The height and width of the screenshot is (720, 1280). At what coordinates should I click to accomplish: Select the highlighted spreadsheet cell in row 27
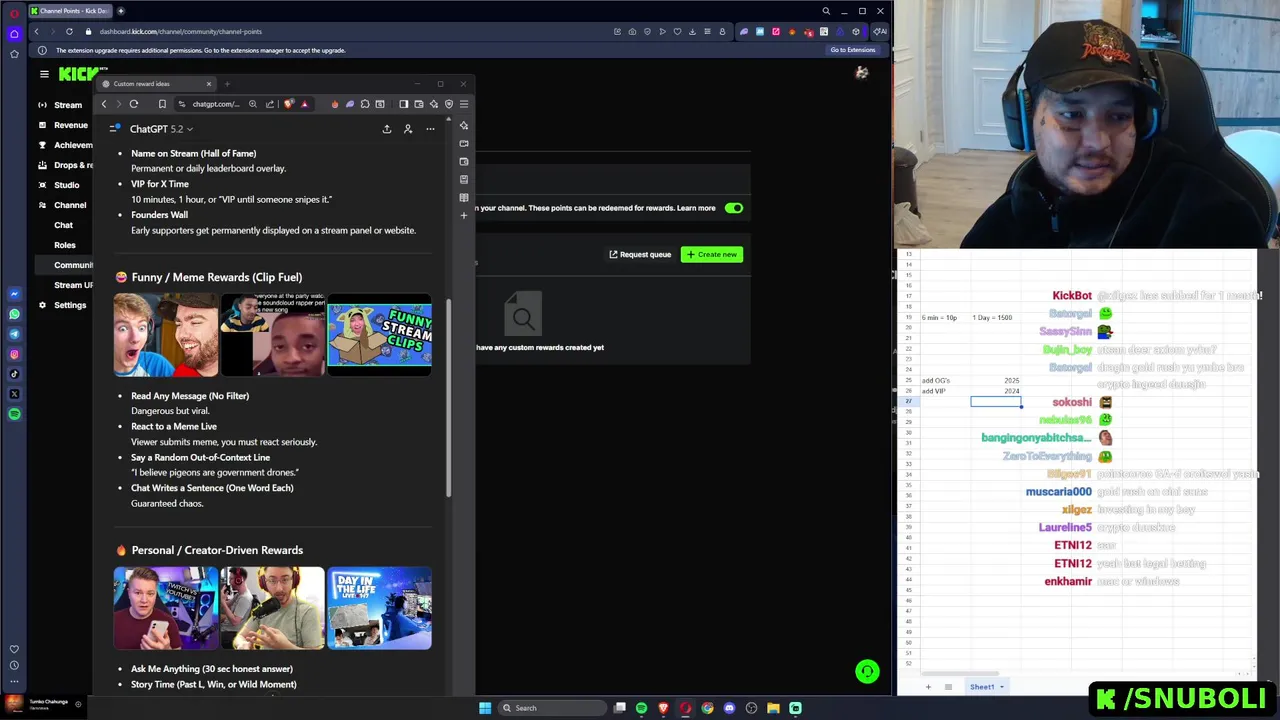[996, 401]
